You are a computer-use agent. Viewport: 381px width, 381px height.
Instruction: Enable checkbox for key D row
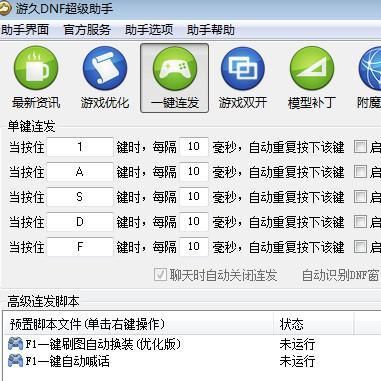360,222
